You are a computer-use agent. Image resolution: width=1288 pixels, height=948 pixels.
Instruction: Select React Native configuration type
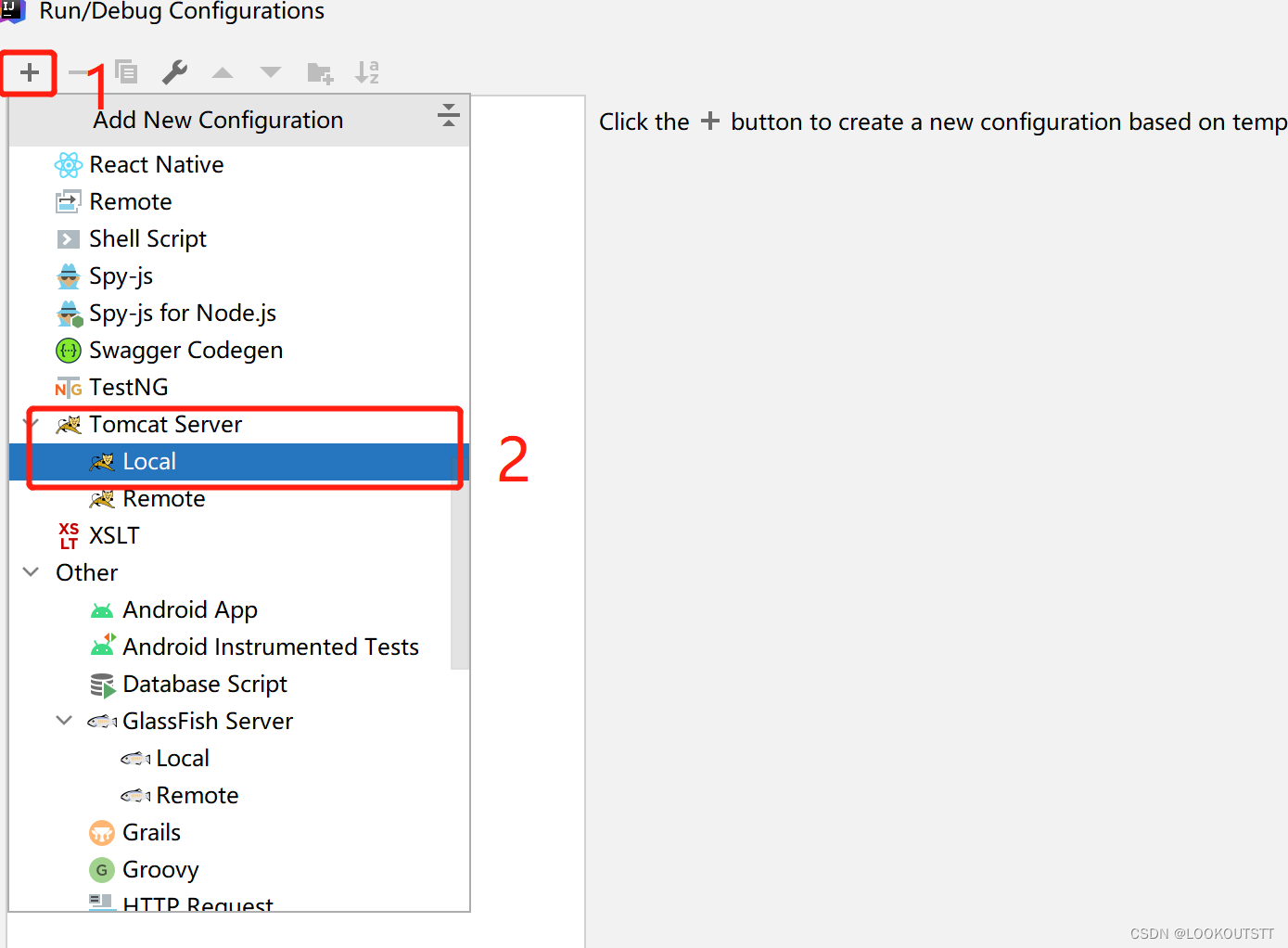[x=157, y=165]
